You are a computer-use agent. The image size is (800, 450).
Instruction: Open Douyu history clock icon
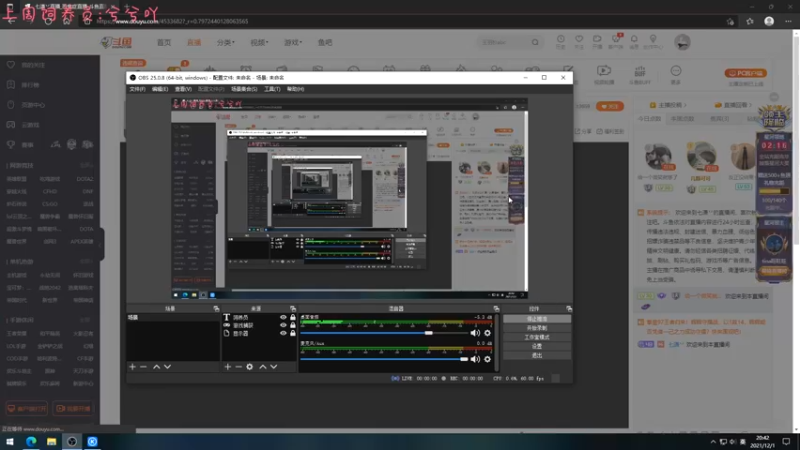561,41
